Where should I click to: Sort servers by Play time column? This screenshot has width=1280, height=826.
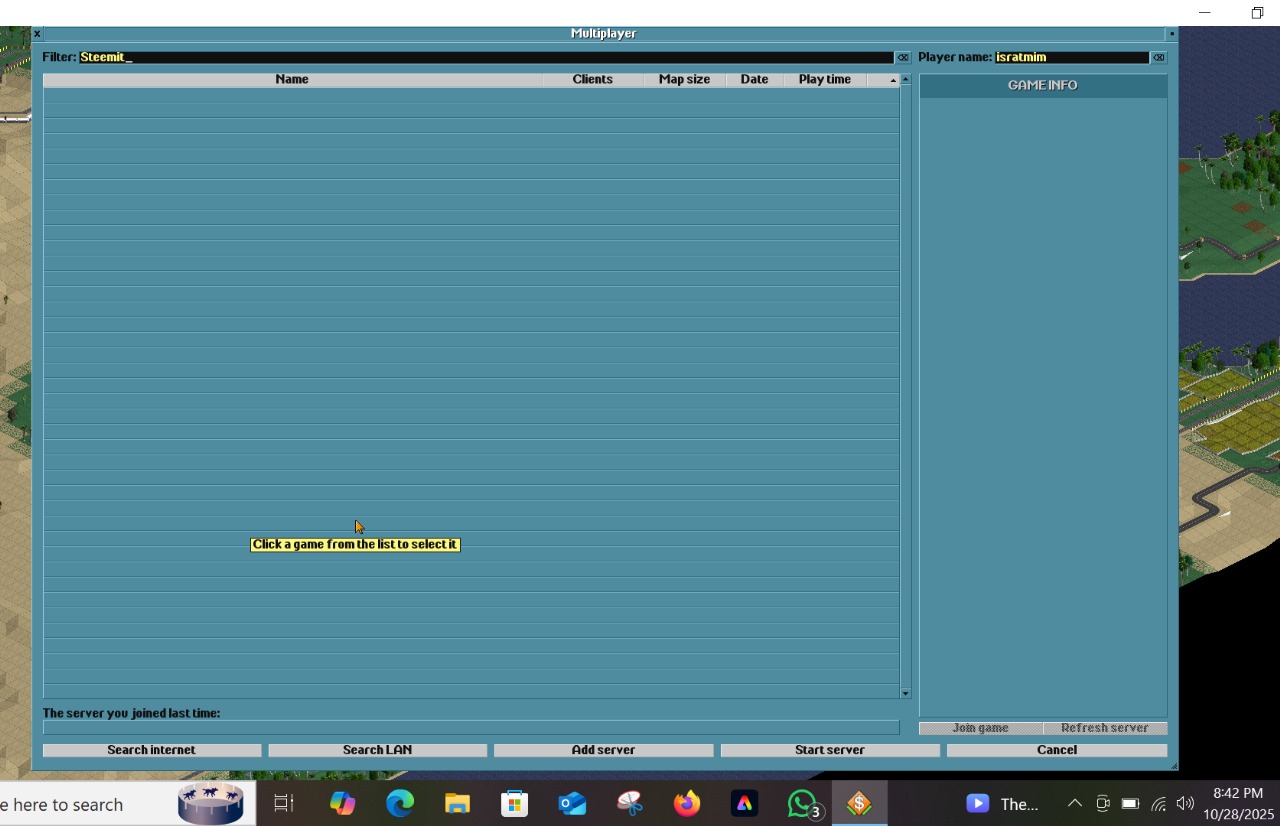(825, 80)
